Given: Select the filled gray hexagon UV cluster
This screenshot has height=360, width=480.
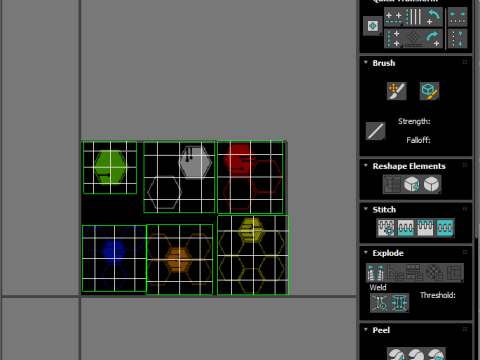Looking at the screenshot, I should (x=195, y=162).
